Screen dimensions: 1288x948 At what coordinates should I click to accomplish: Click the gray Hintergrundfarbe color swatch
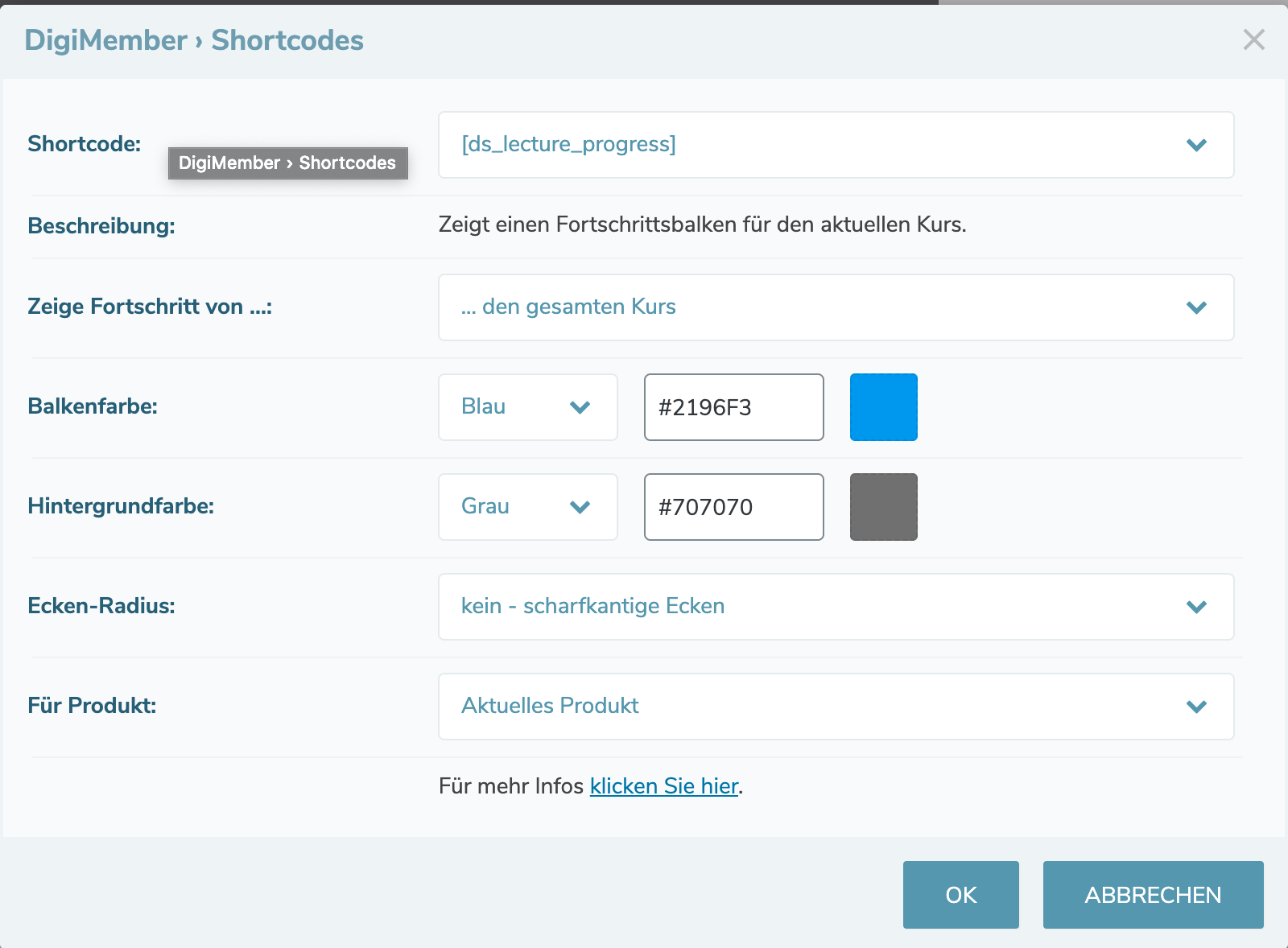(x=883, y=507)
